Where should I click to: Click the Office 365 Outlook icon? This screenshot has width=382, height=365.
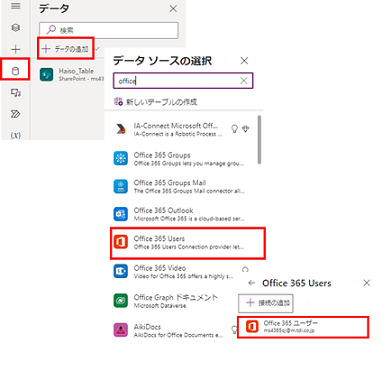click(x=120, y=214)
